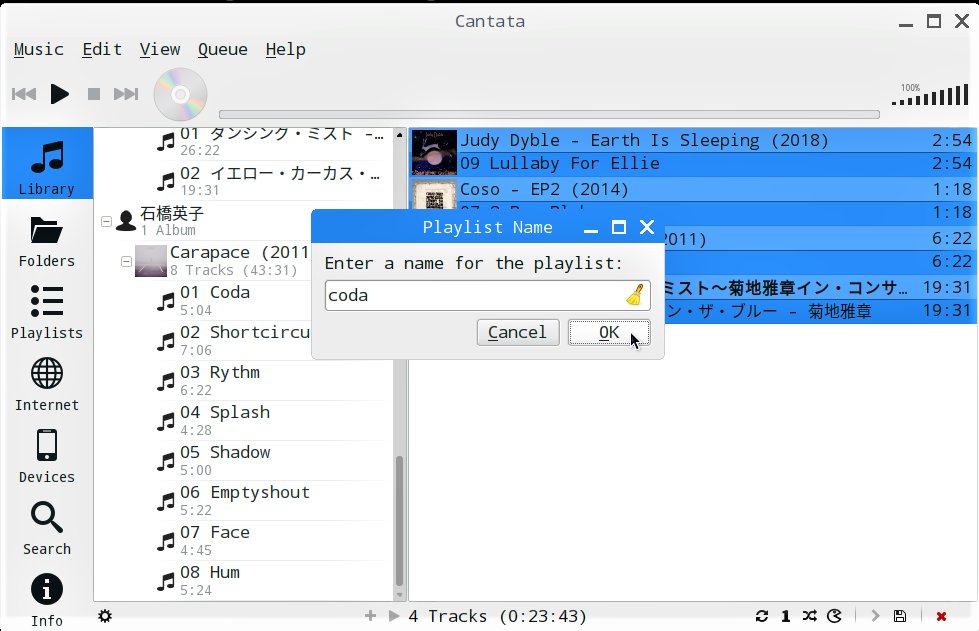
Task: Click the play arrow icon in the status bar
Action: [x=394, y=617]
